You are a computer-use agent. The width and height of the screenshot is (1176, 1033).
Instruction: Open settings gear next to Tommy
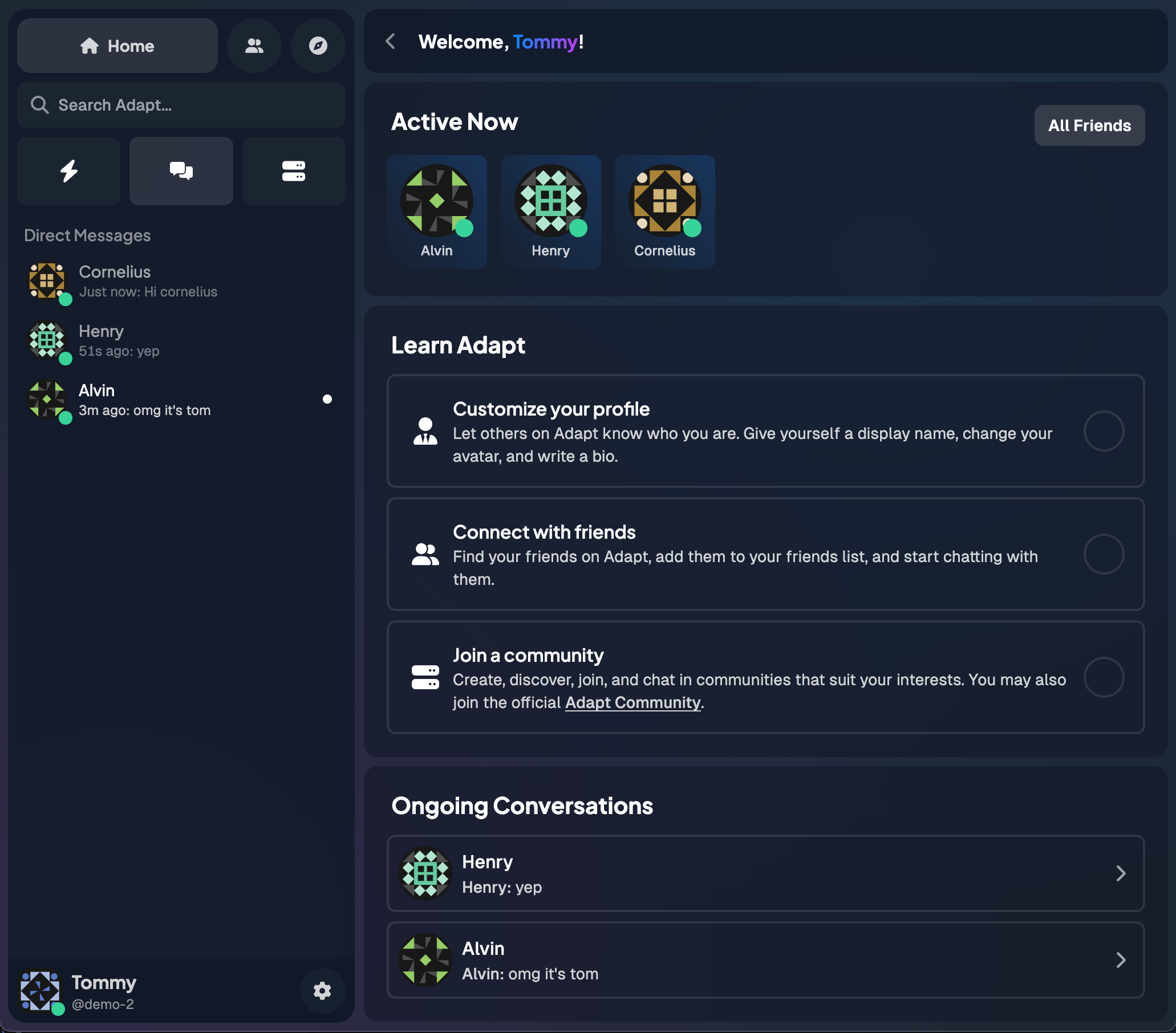tap(322, 990)
